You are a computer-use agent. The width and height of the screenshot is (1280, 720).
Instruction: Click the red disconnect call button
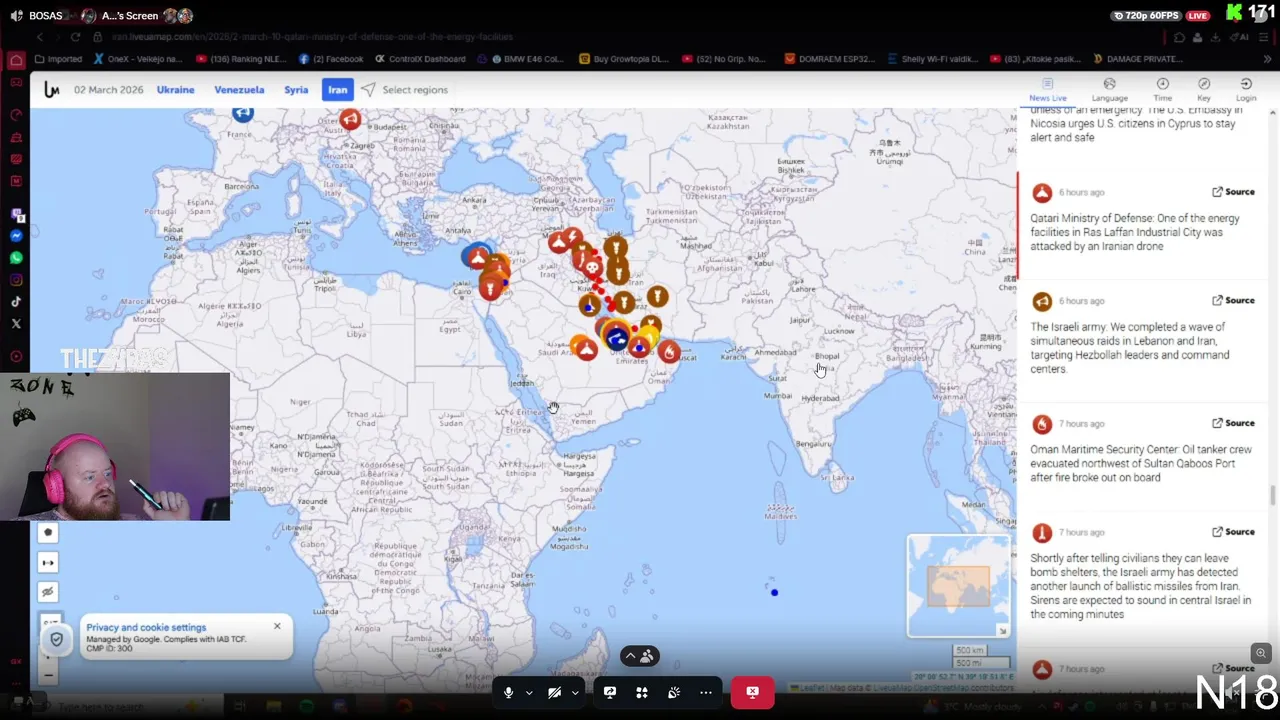click(752, 692)
